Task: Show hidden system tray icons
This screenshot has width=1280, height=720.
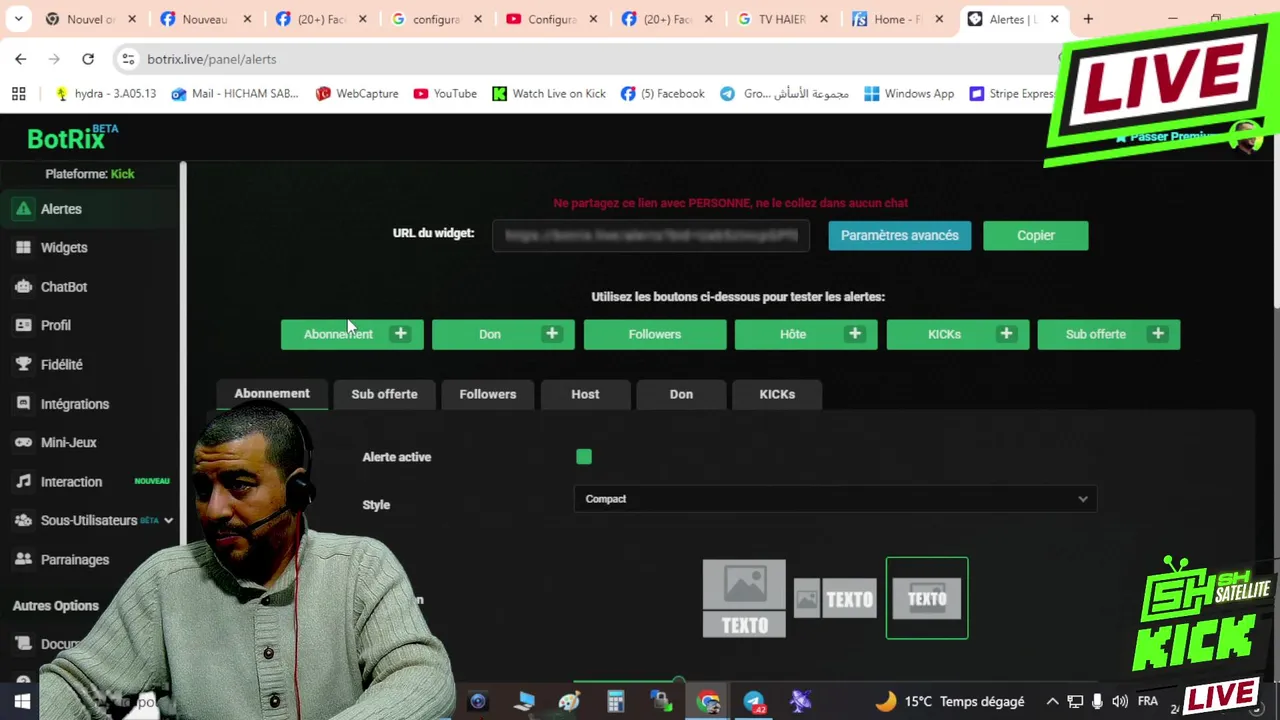Action: 1052,702
